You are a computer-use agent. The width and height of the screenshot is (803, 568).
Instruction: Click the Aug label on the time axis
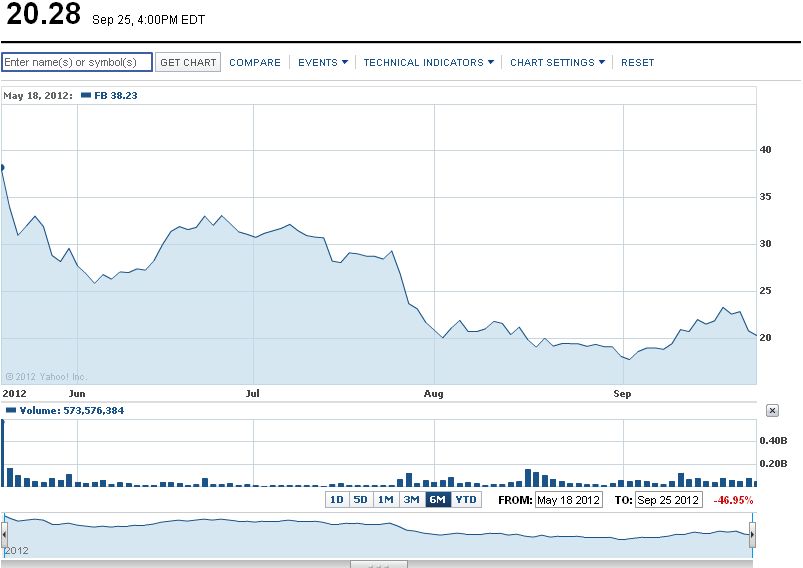tap(433, 394)
